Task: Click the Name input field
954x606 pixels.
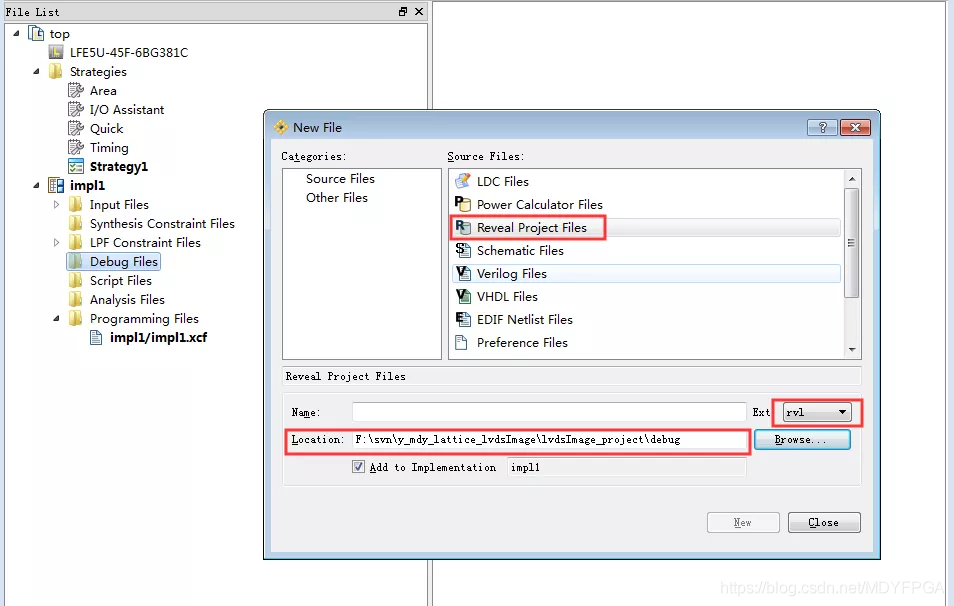Action: pos(549,412)
